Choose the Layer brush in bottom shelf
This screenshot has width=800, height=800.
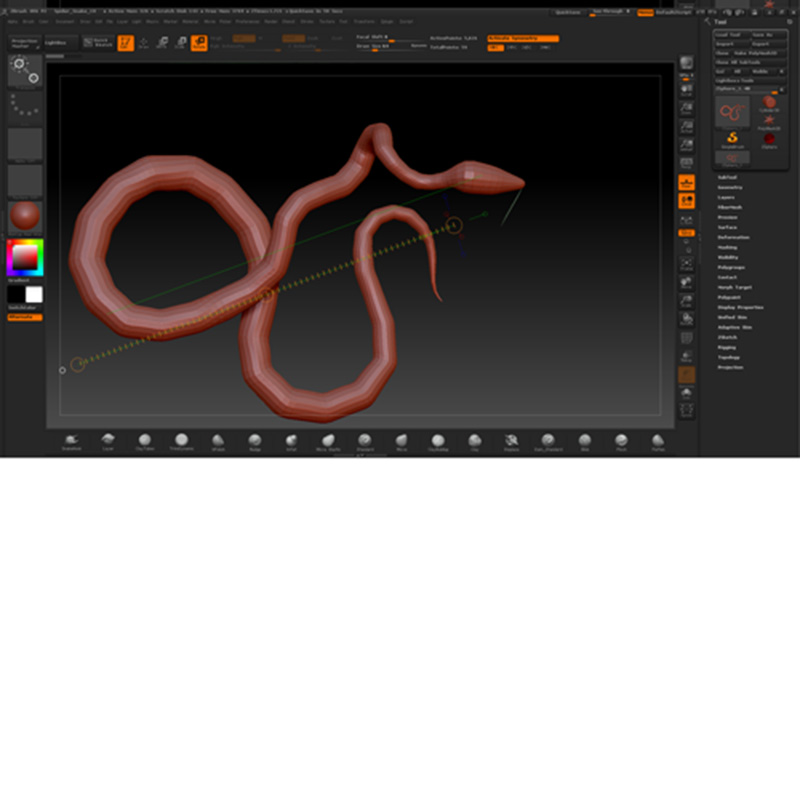click(x=108, y=442)
